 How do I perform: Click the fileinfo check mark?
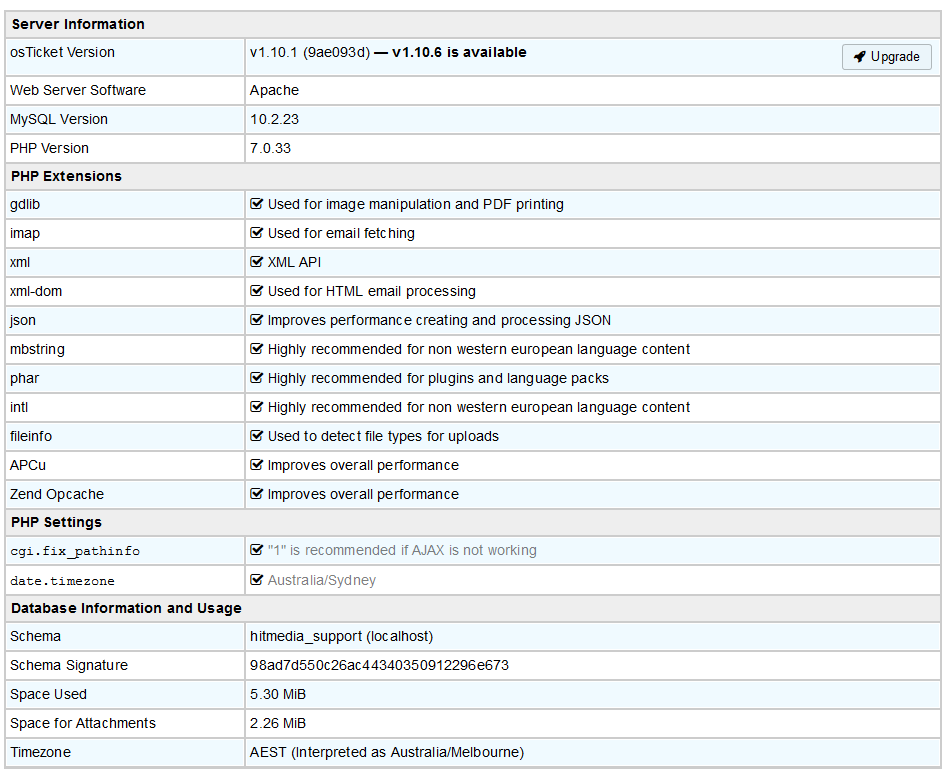click(x=257, y=436)
